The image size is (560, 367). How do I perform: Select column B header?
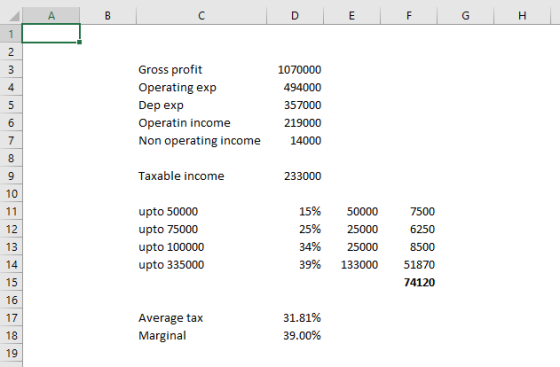pos(108,16)
